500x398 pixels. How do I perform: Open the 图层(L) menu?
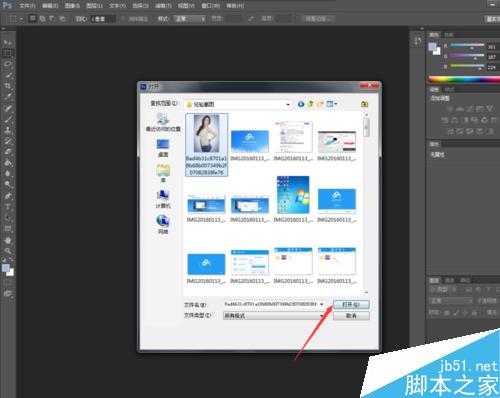(94, 6)
